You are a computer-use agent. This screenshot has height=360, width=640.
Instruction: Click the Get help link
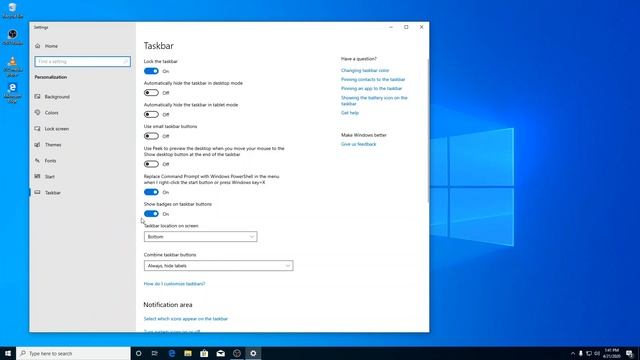pos(350,113)
